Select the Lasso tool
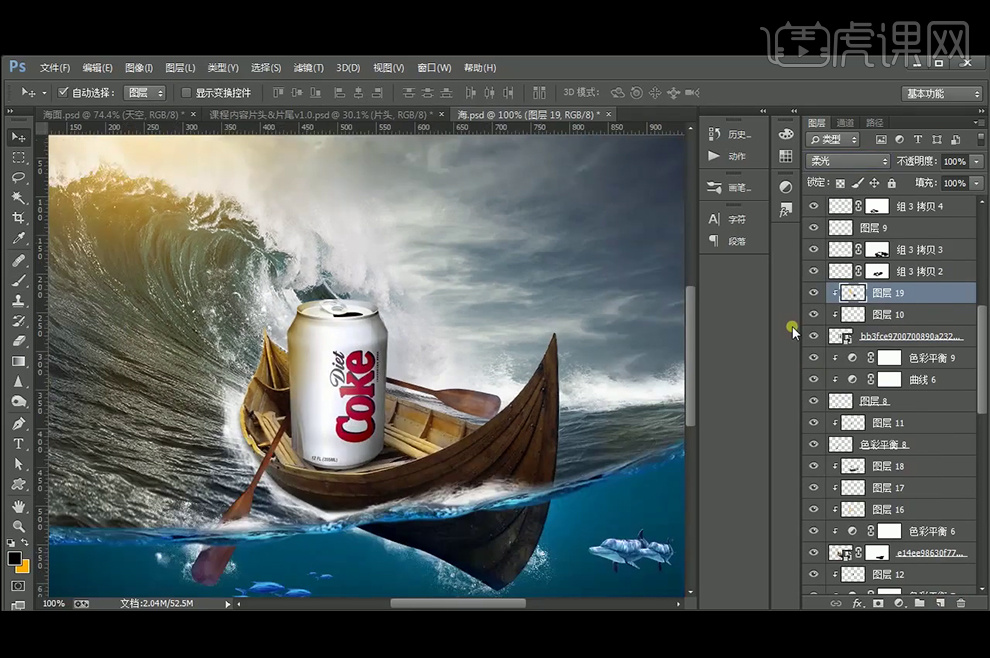The width and height of the screenshot is (990, 658). [x=18, y=178]
